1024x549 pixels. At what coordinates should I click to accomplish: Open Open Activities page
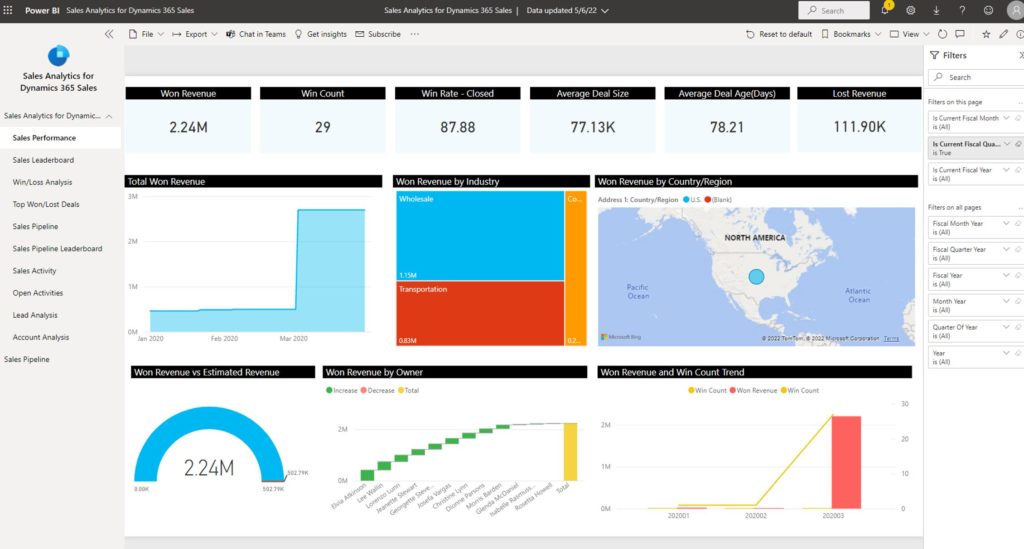[x=38, y=293]
